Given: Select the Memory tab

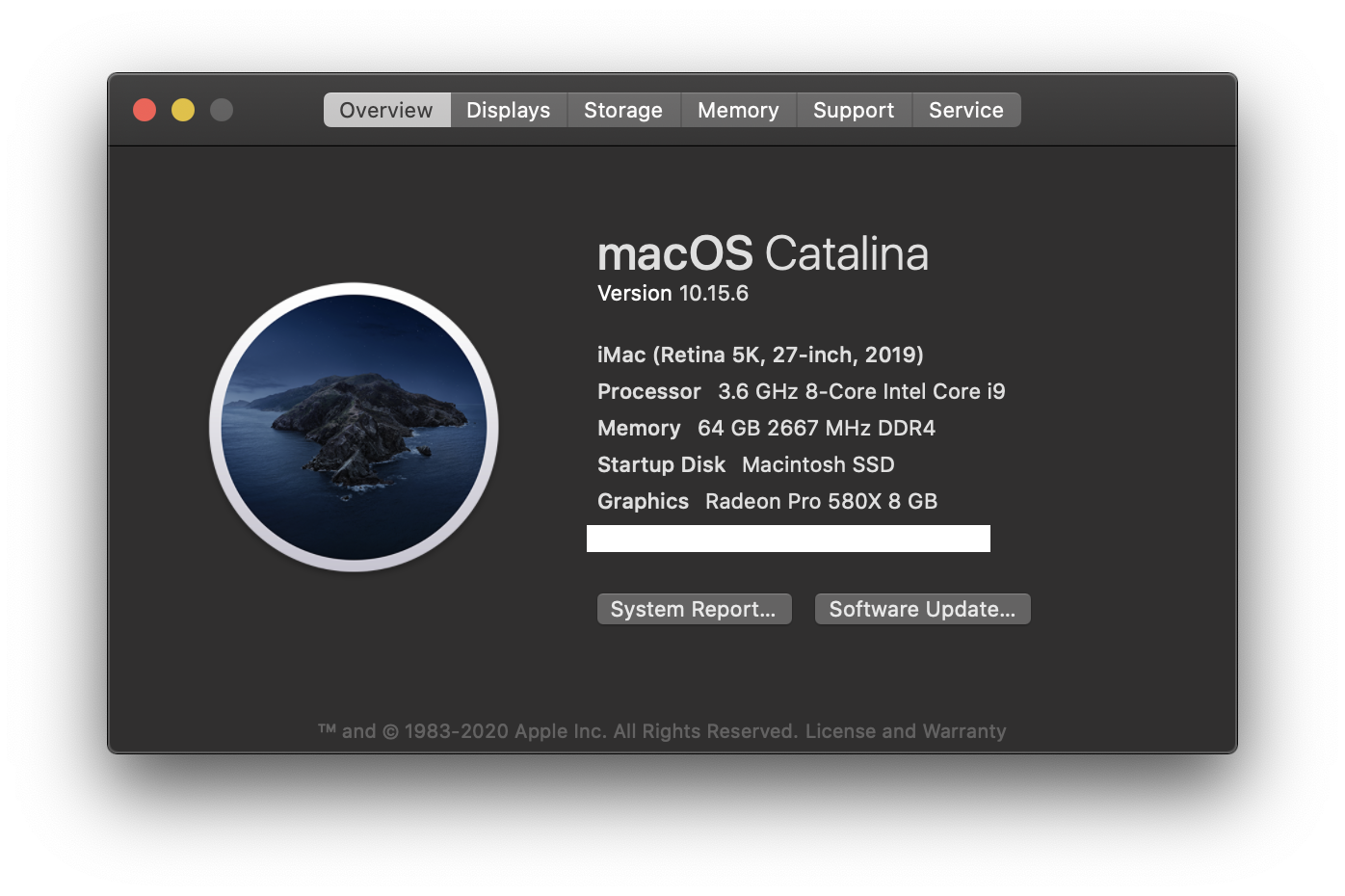Looking at the screenshot, I should coord(738,110).
